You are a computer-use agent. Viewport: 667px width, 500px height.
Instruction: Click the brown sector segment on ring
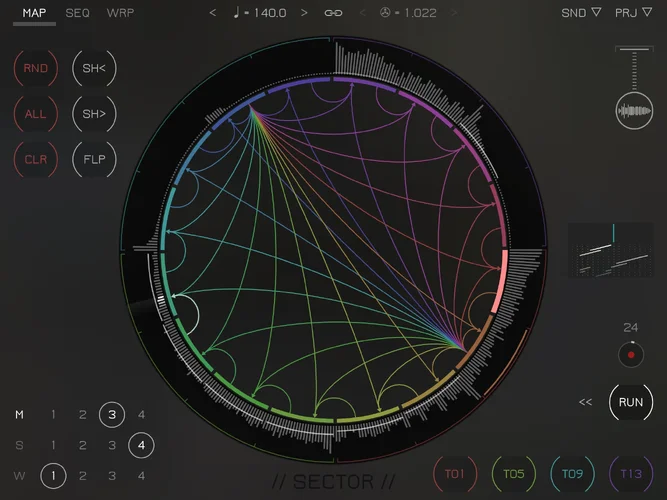pyautogui.click(x=476, y=343)
